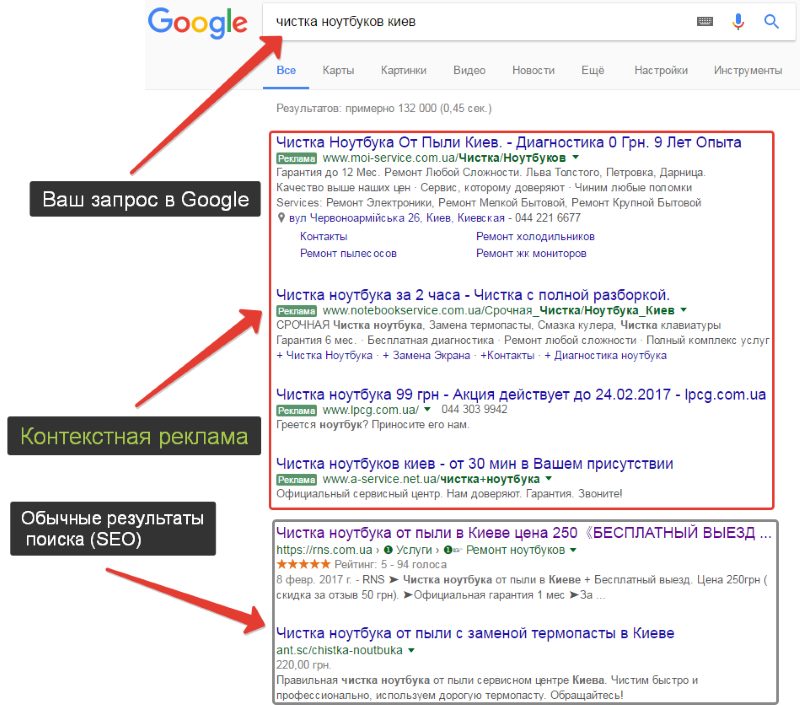Click the Реклама badge of lpcg.com.ua ad

tap(296, 410)
